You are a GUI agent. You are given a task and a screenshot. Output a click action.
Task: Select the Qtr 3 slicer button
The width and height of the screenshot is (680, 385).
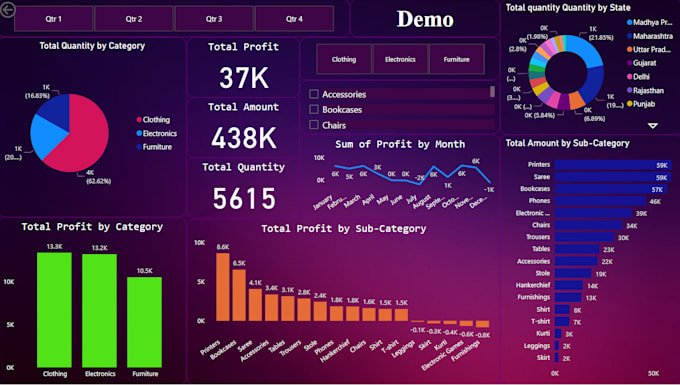pyautogui.click(x=214, y=19)
